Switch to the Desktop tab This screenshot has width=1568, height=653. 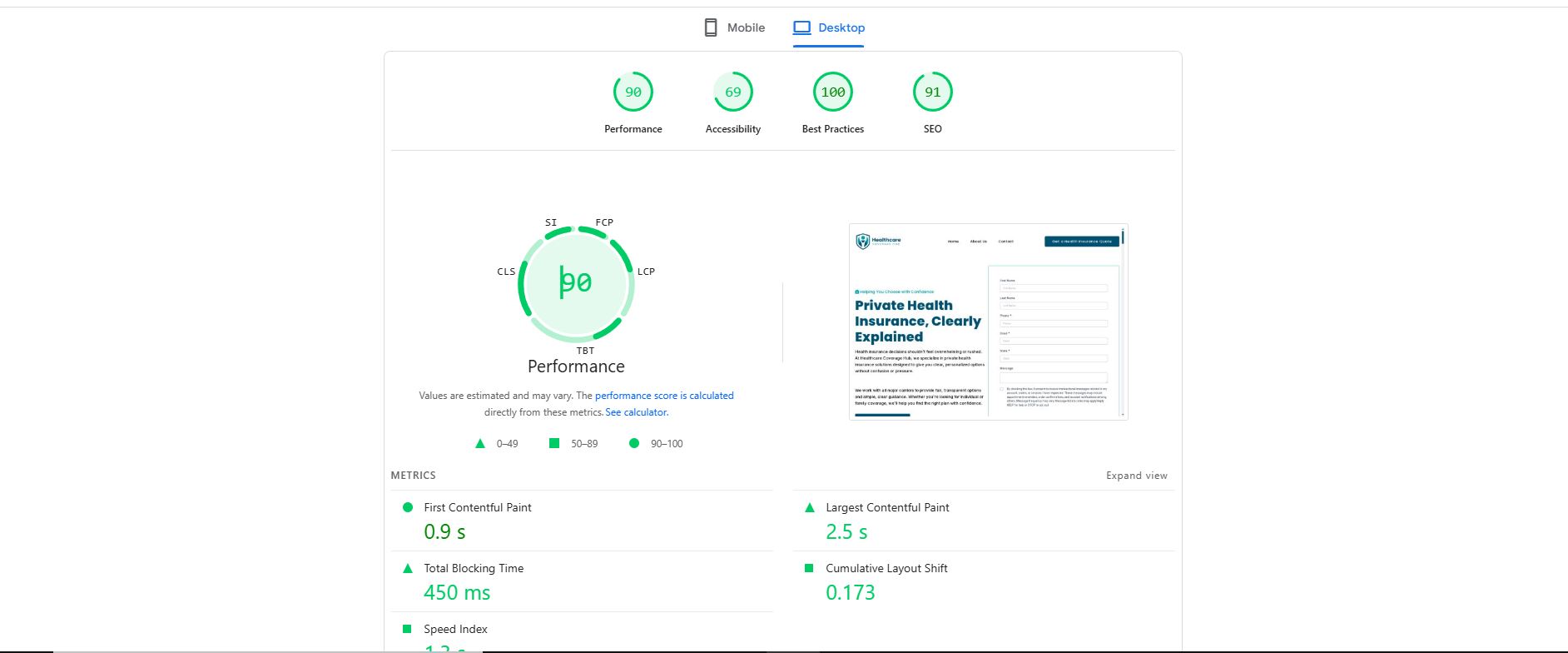pos(829,27)
